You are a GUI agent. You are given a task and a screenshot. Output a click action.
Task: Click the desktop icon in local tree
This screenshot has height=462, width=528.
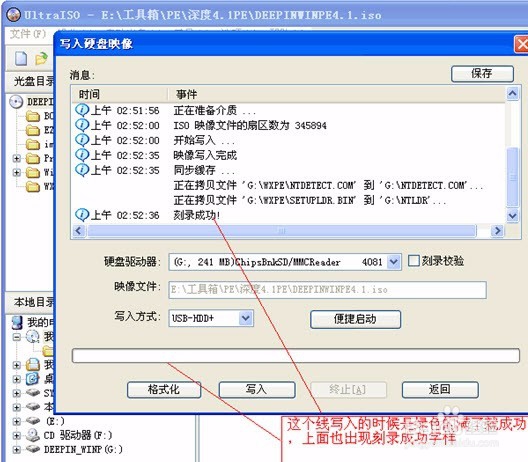33,379
